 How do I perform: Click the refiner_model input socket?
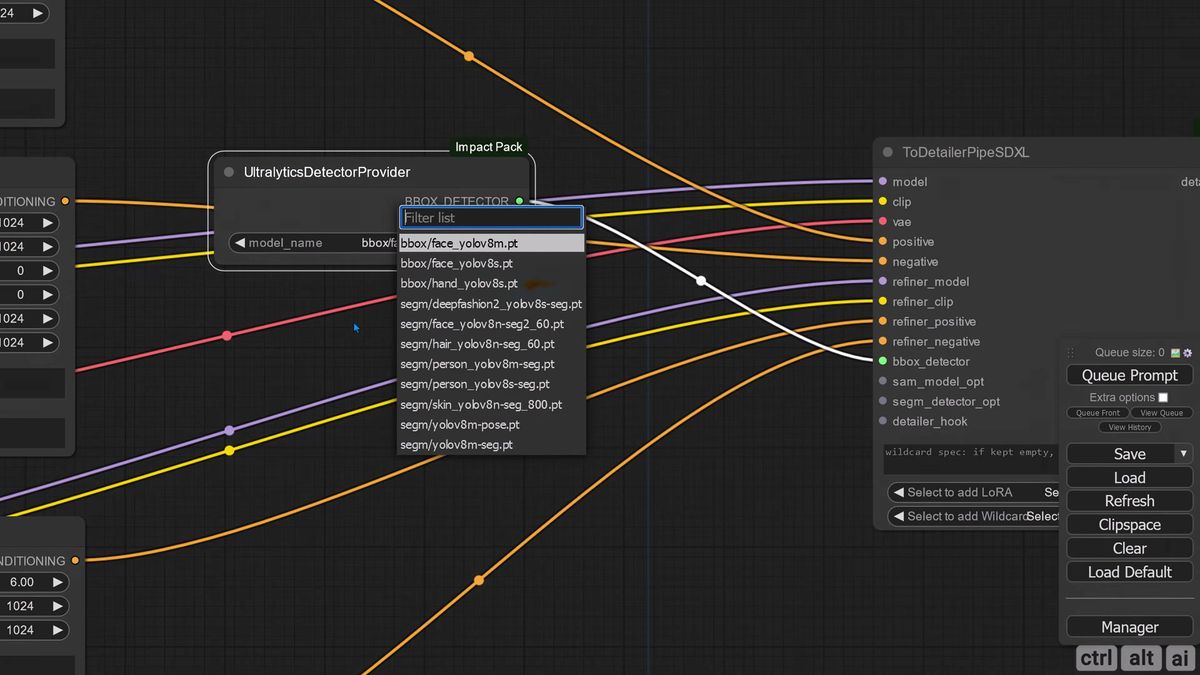[x=883, y=281]
